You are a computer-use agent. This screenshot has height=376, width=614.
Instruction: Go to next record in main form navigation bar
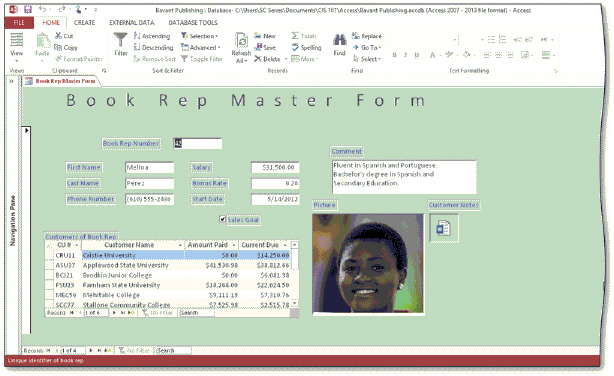[x=90, y=351]
